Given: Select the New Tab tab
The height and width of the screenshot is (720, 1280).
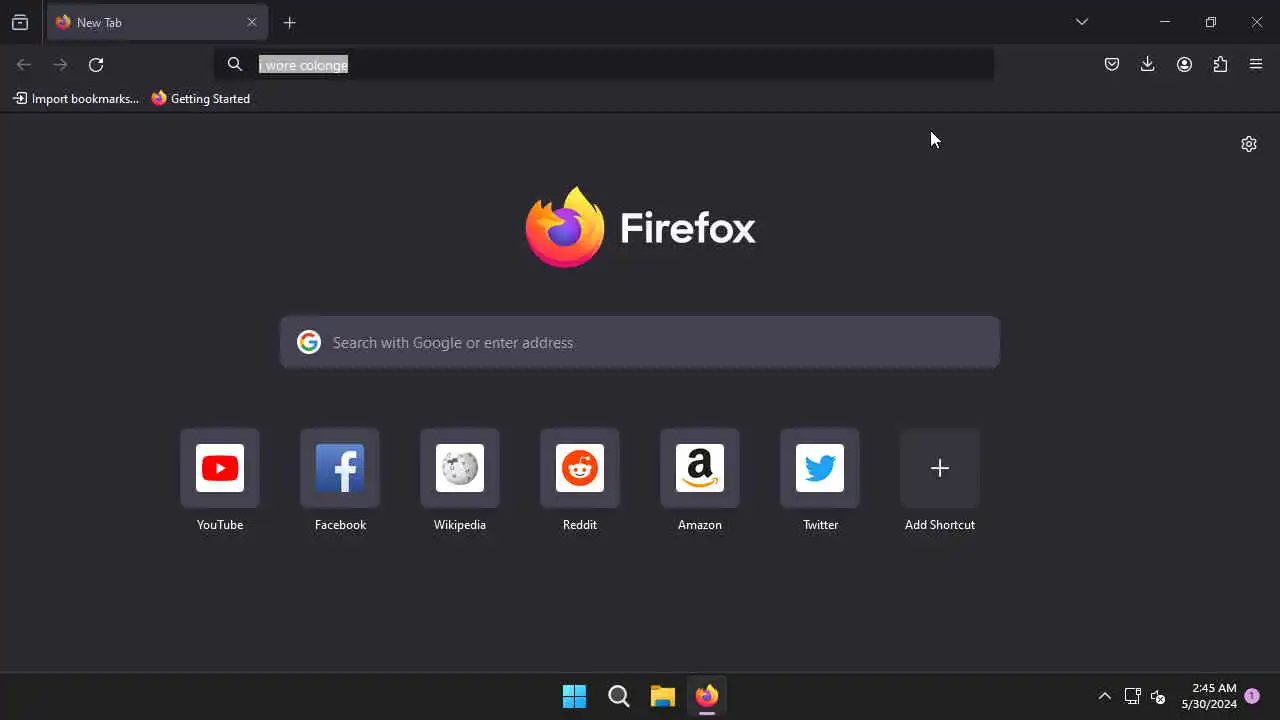Looking at the screenshot, I should (157, 22).
